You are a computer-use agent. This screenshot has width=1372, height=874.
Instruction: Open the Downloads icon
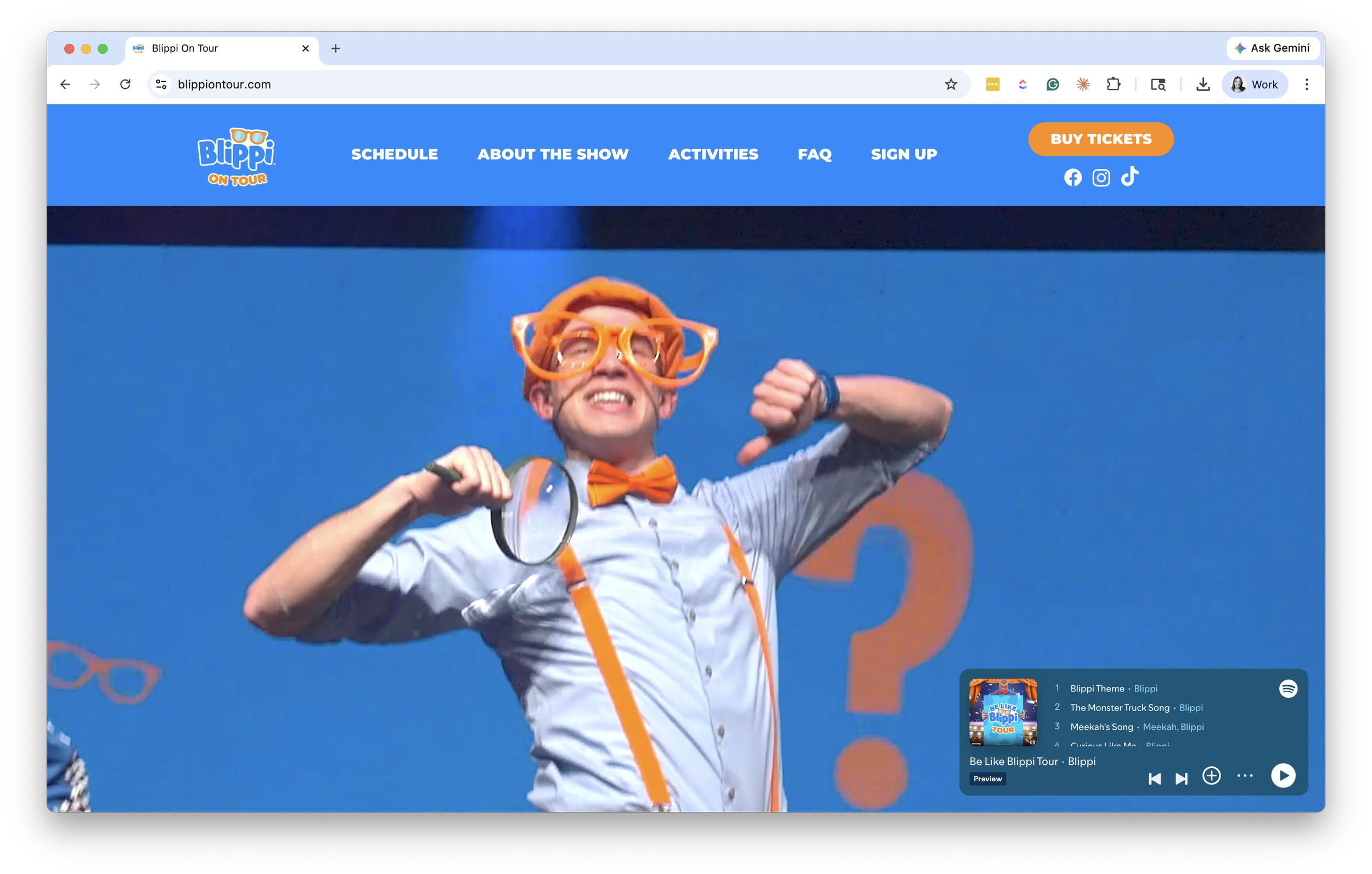click(1203, 84)
